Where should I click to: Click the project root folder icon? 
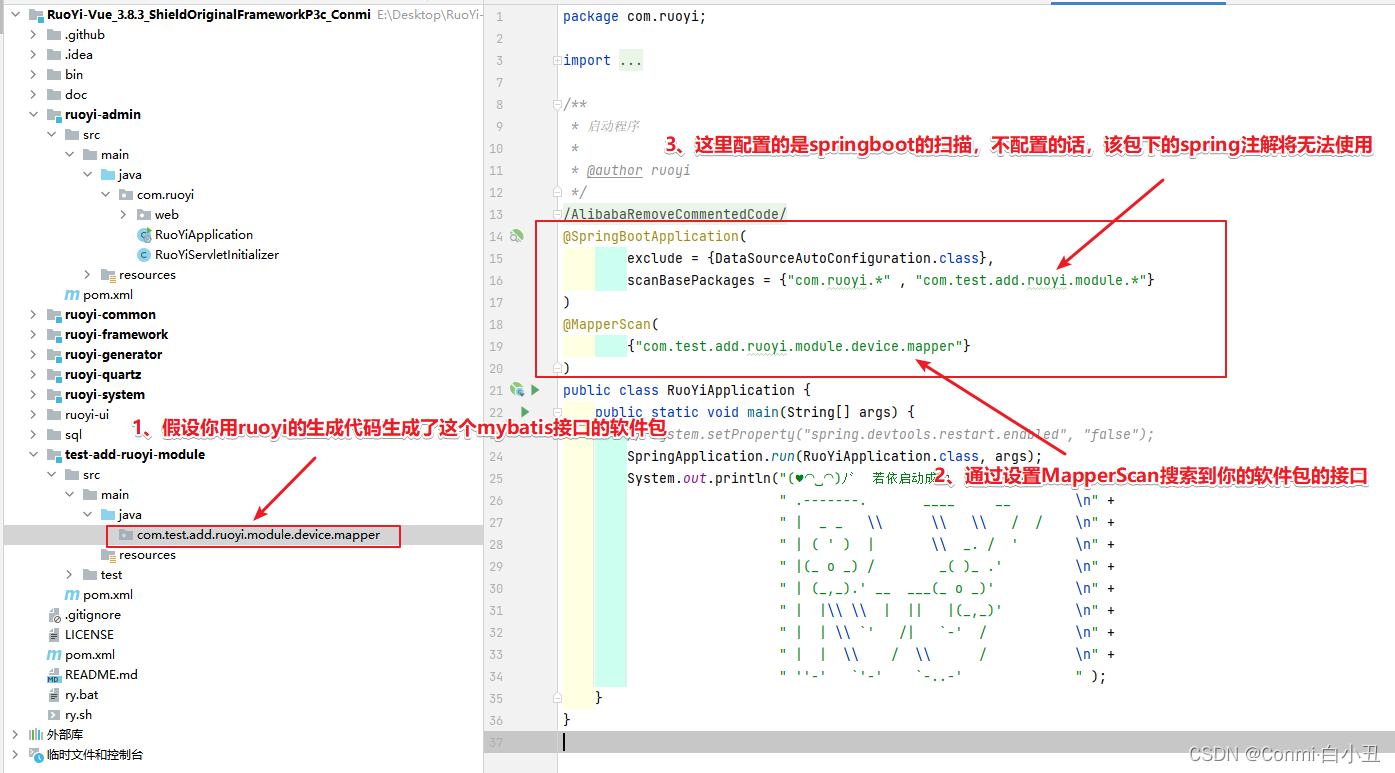(x=36, y=14)
